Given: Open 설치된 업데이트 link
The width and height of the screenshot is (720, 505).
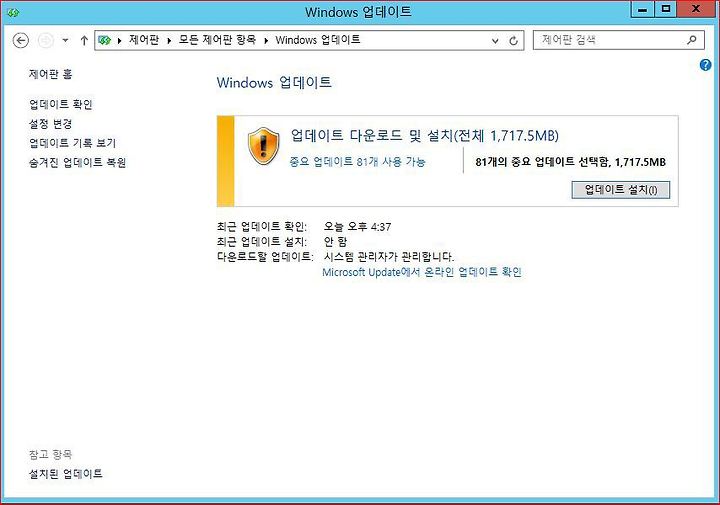Looking at the screenshot, I should tap(66, 473).
